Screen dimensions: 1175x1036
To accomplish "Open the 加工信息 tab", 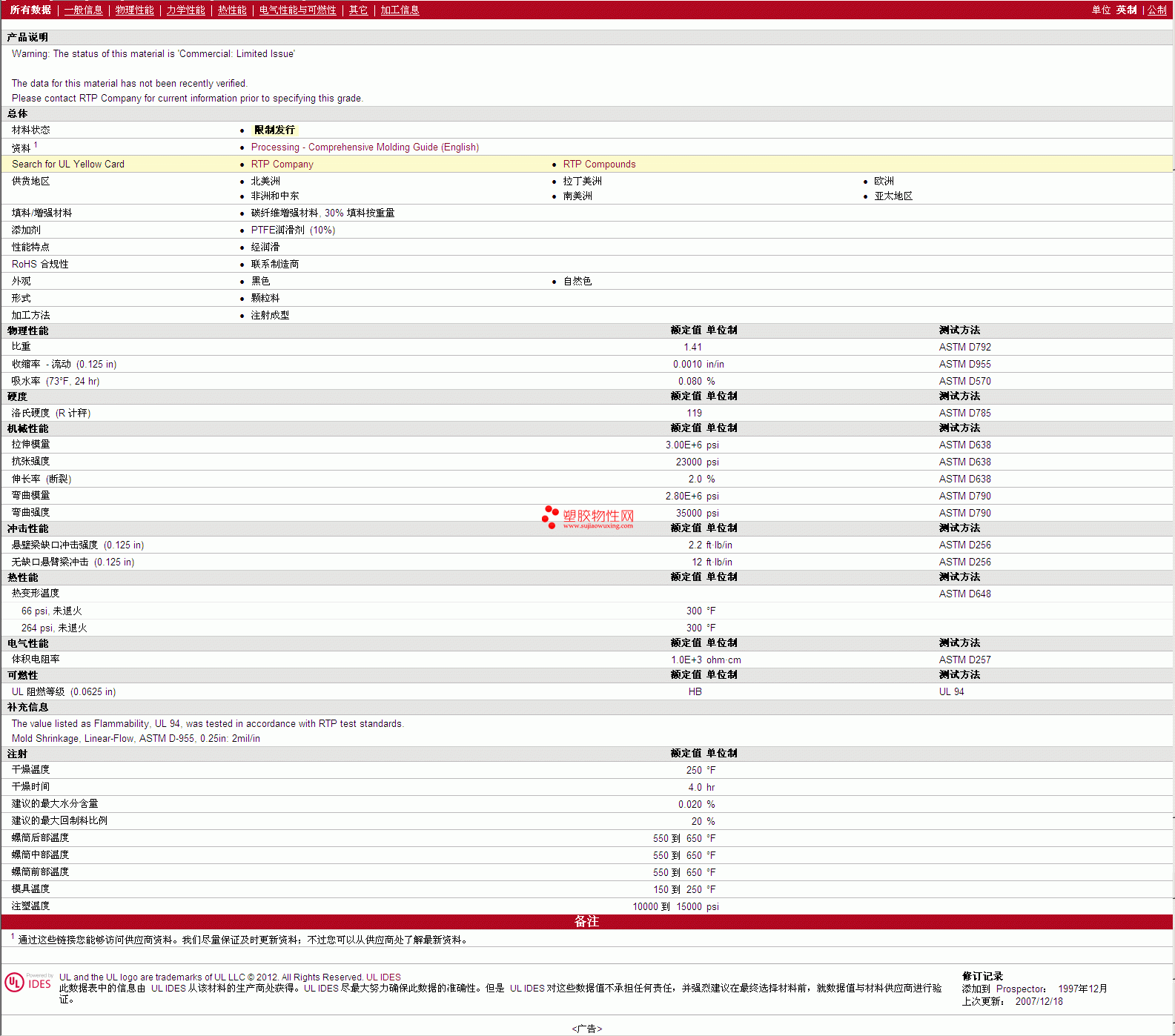I will [400, 10].
